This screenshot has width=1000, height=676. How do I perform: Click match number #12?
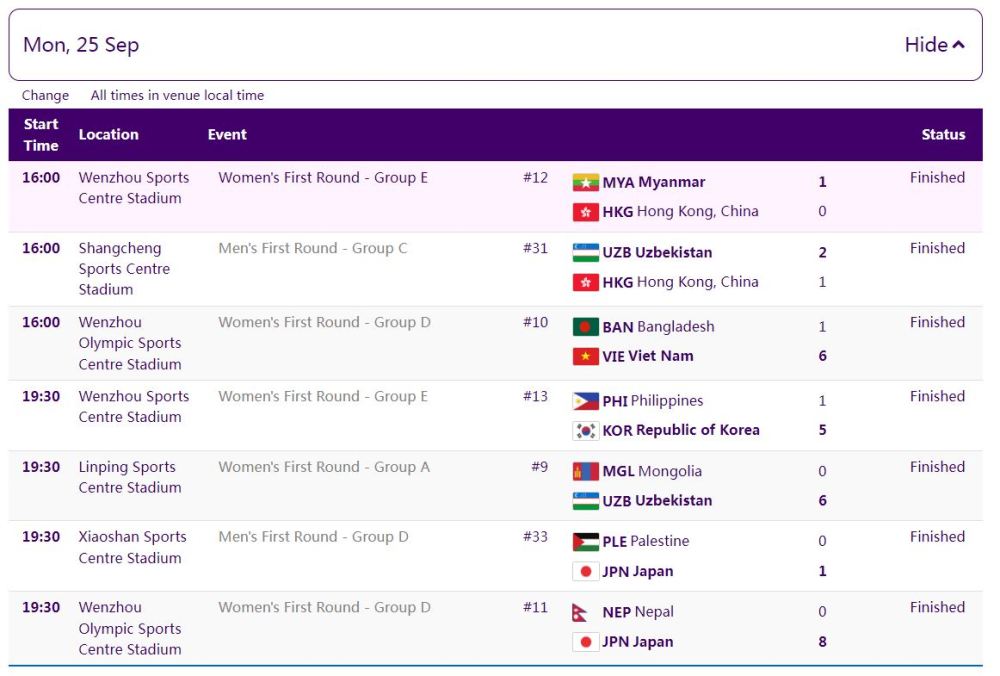click(x=535, y=178)
